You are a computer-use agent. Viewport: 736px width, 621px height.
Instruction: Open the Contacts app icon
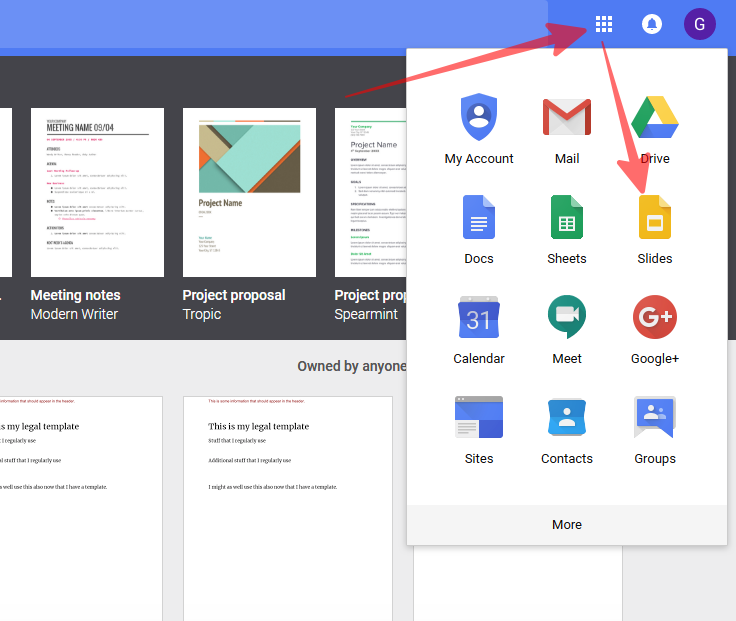click(x=567, y=417)
